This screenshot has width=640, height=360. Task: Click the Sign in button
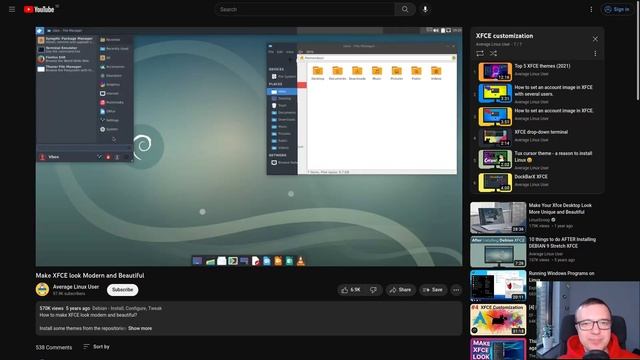pos(617,9)
